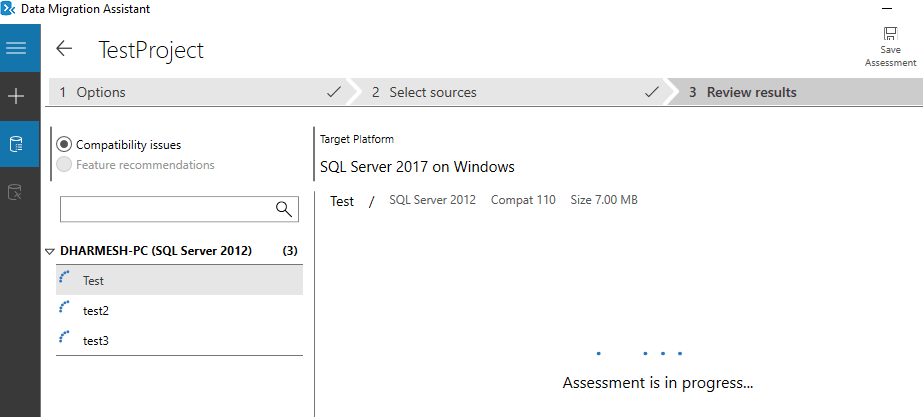Screen dimensions: 923x417
Task: Click the plus icon to create new project
Action: tap(16, 97)
